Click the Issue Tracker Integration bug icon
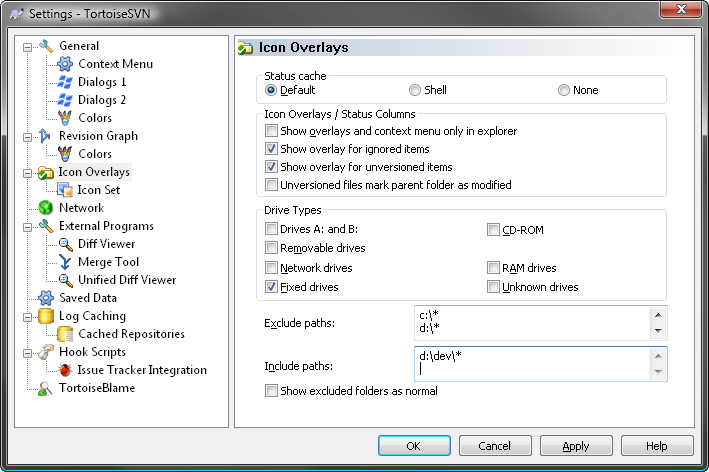 pyautogui.click(x=65, y=370)
